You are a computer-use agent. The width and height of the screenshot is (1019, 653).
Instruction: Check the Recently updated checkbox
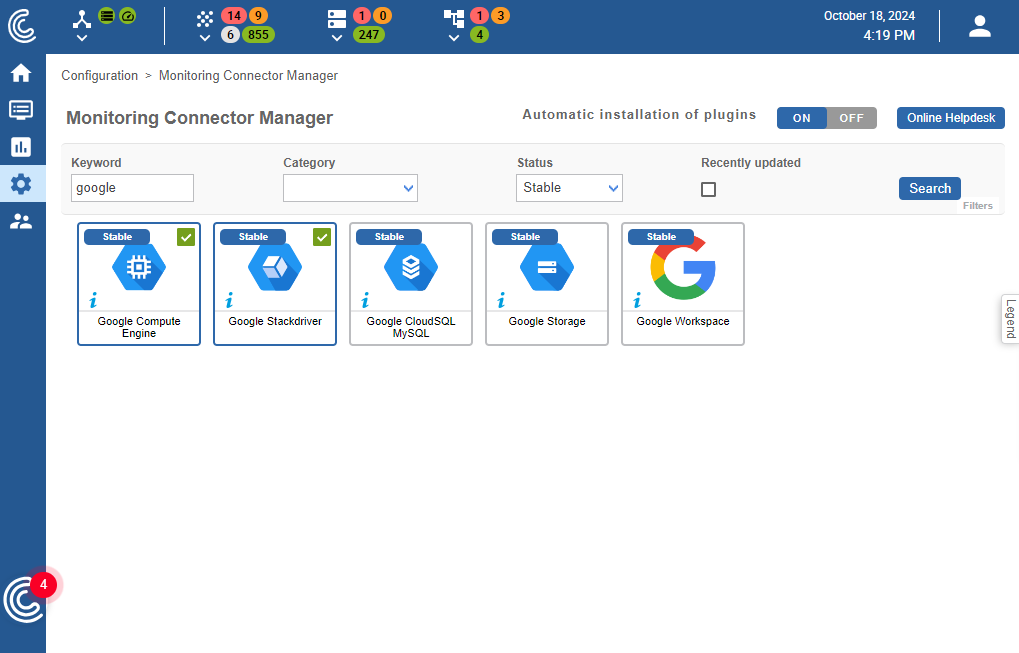(708, 189)
